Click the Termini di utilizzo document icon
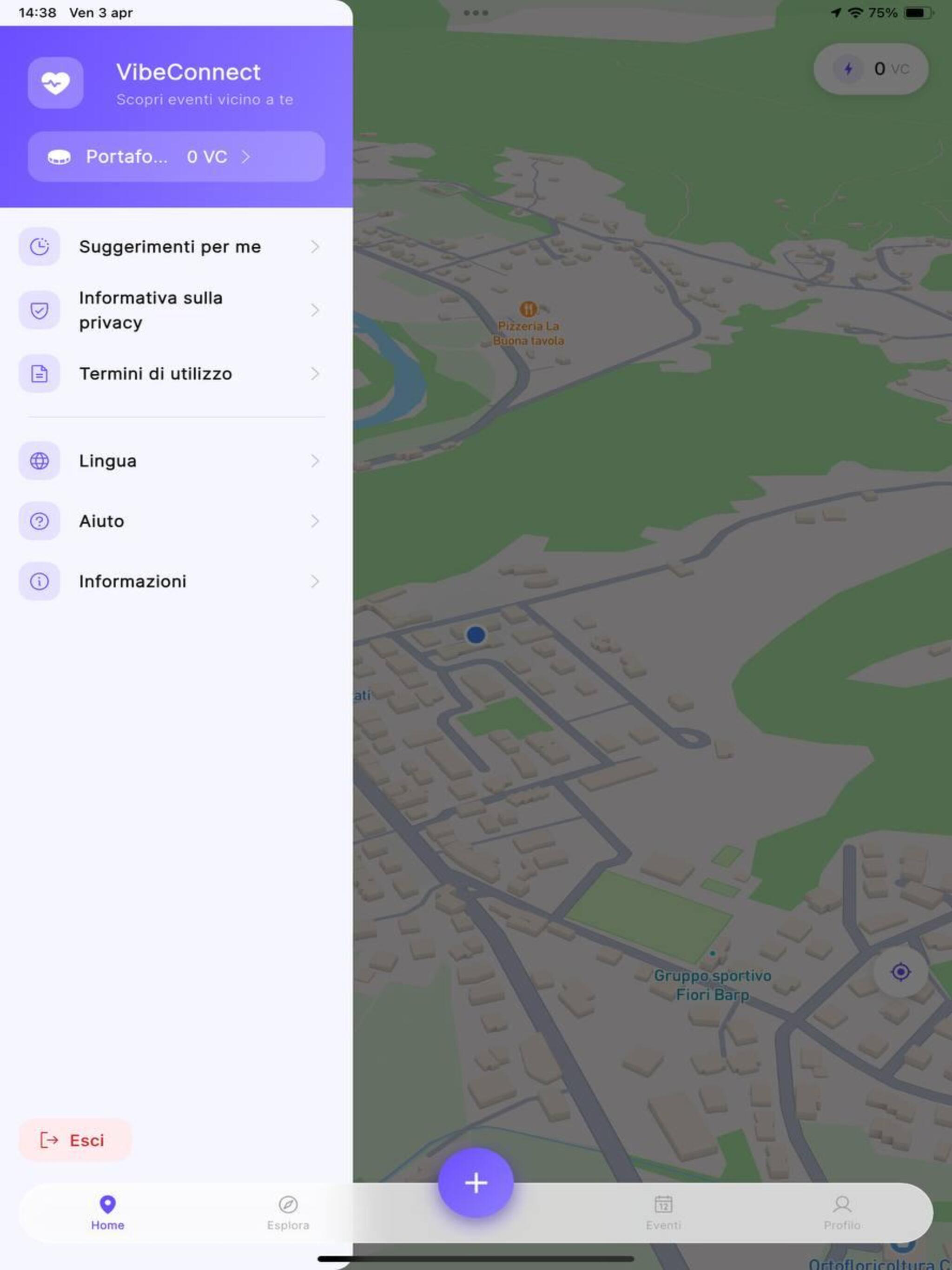The height and width of the screenshot is (1270, 952). coord(39,374)
